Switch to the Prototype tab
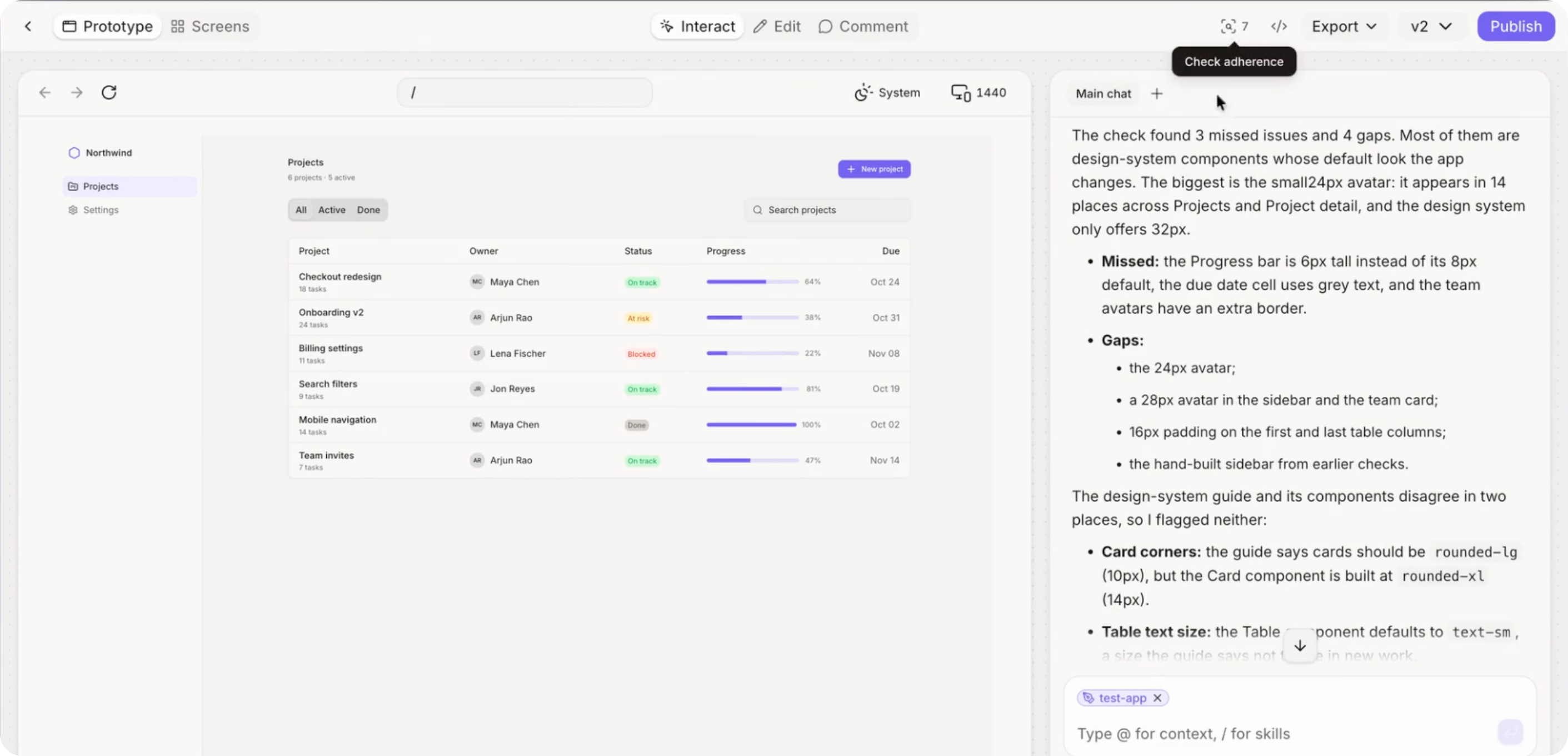This screenshot has width=1568, height=756. point(108,26)
